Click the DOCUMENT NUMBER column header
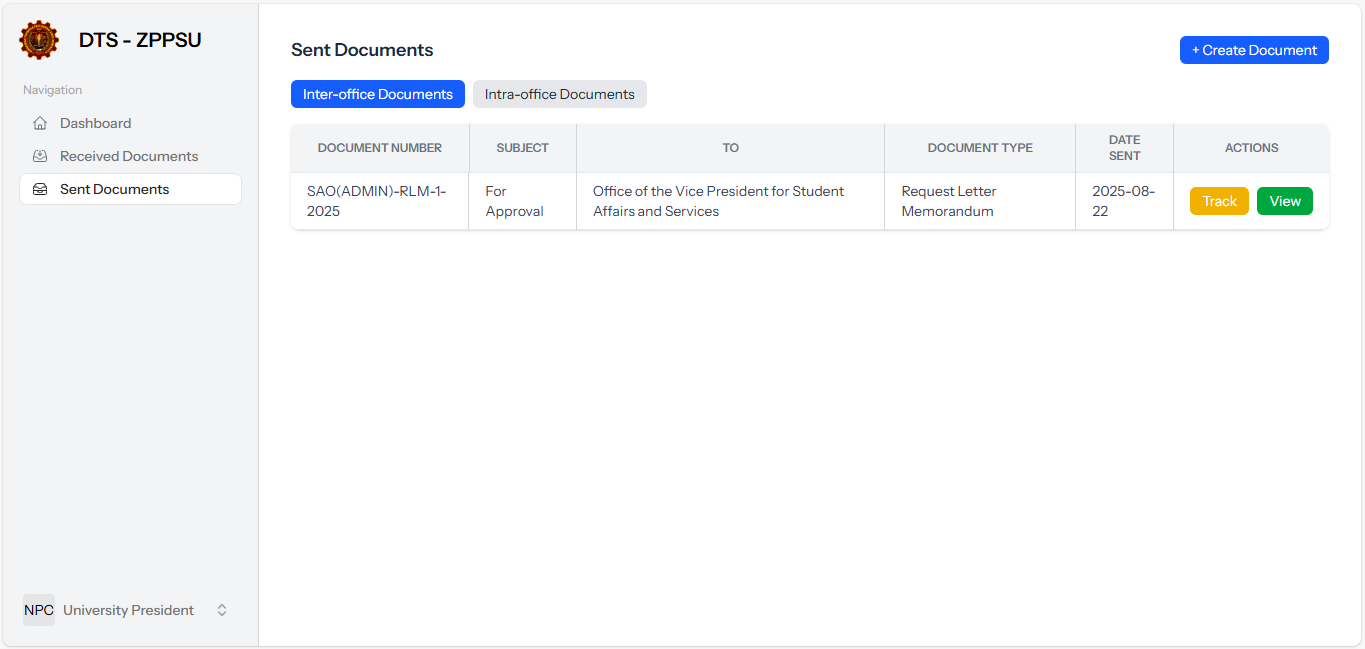 pos(378,147)
